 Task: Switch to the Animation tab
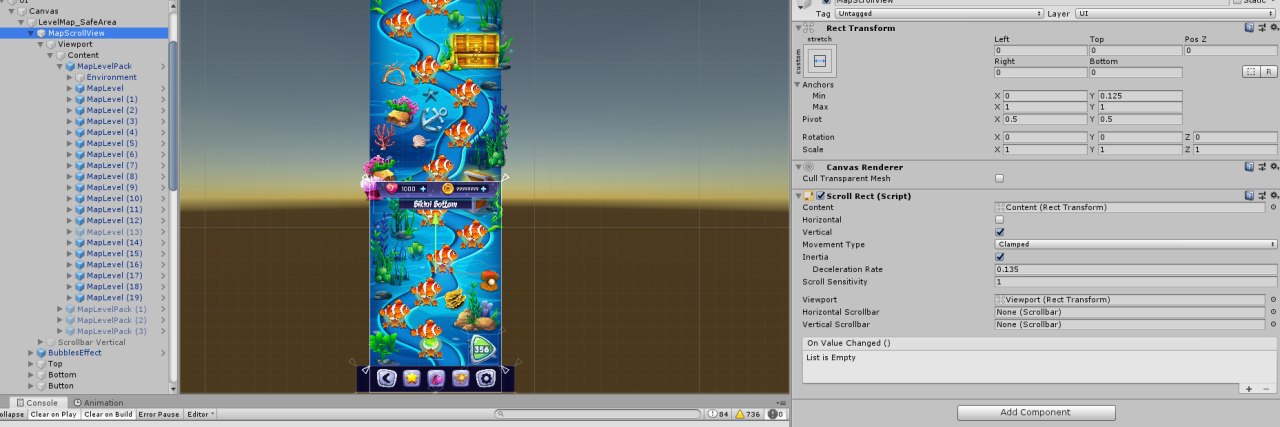(98, 403)
